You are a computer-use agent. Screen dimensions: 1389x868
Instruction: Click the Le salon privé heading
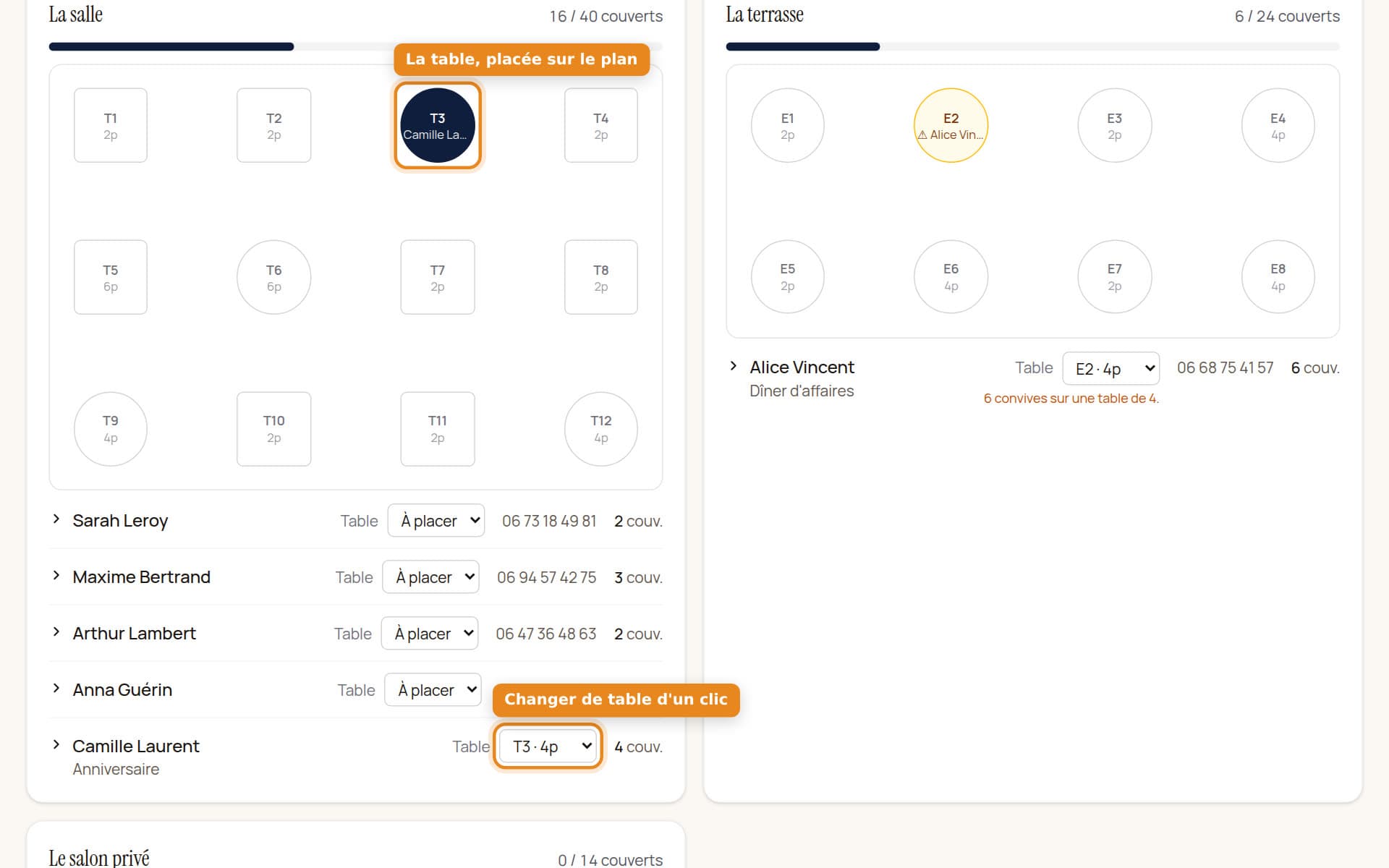[99, 858]
